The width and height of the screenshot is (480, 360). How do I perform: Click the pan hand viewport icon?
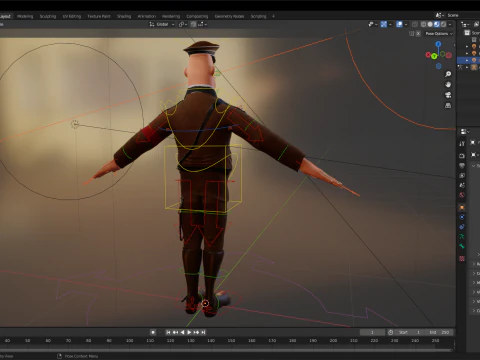click(x=448, y=85)
